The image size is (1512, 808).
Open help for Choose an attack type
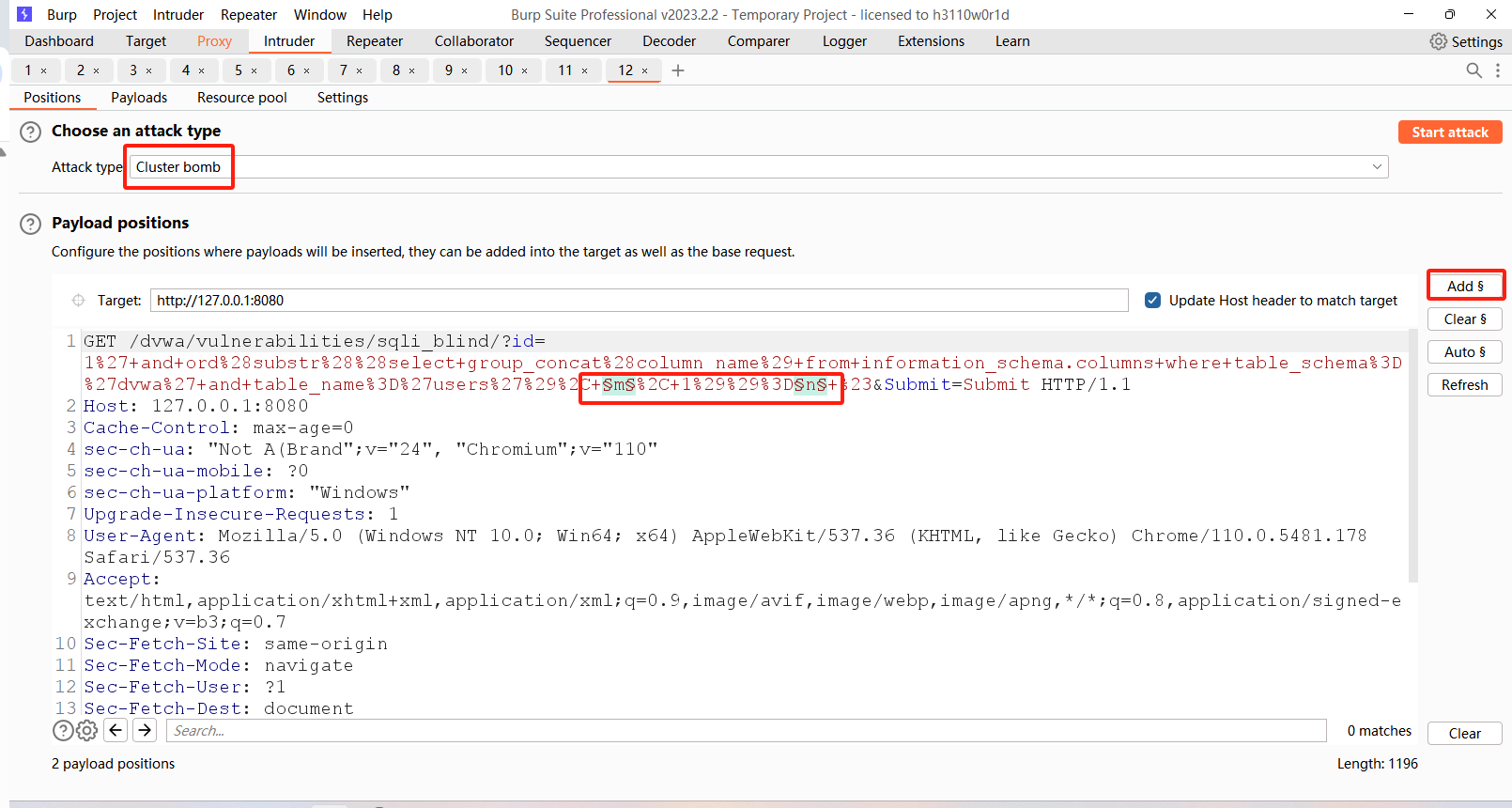(31, 132)
